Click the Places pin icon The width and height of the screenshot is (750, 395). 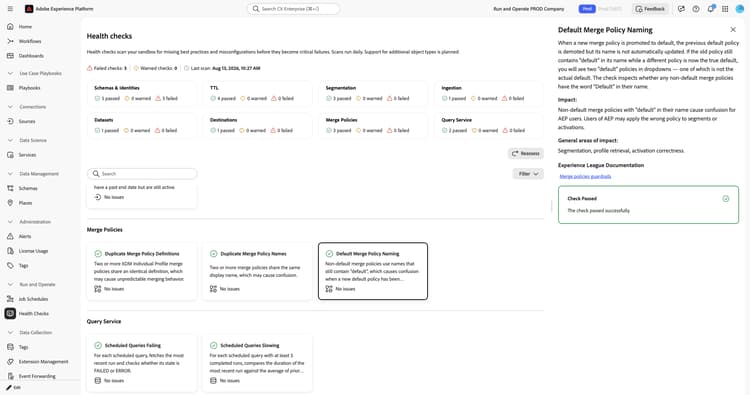click(x=10, y=203)
